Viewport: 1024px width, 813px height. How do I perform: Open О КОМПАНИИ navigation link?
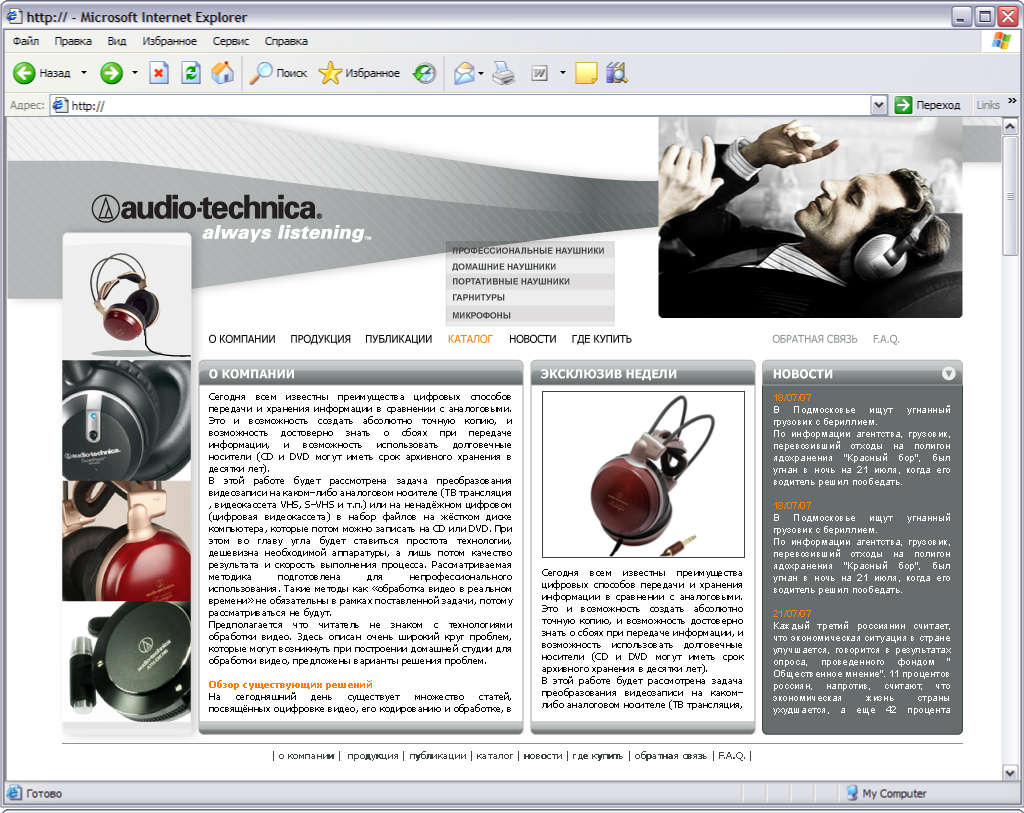[242, 339]
